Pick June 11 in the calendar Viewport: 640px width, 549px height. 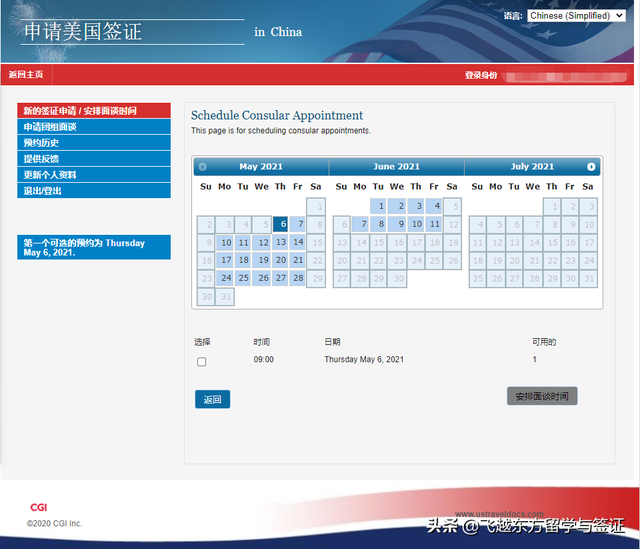(x=434, y=224)
